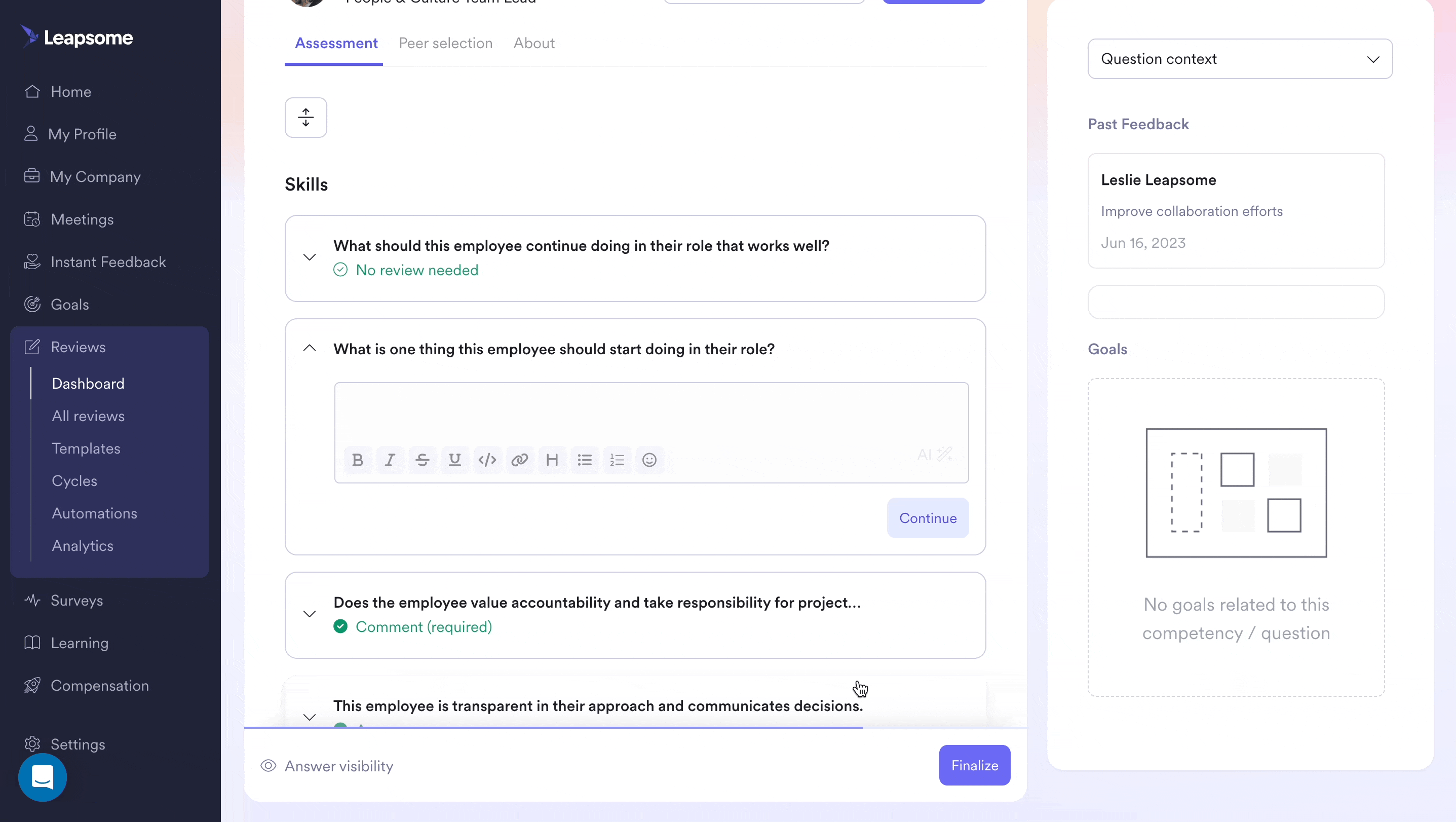Click the AI writing assistant icon

tap(935, 454)
